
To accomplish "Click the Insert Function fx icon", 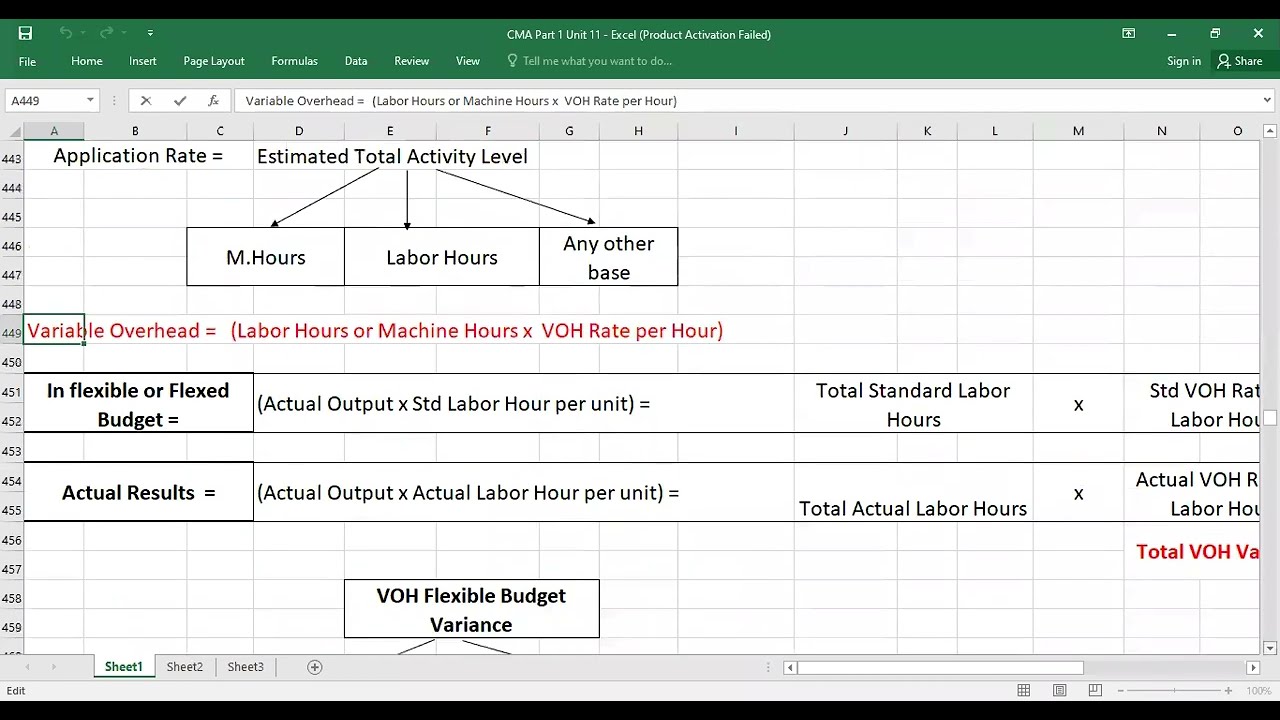I will [213, 100].
